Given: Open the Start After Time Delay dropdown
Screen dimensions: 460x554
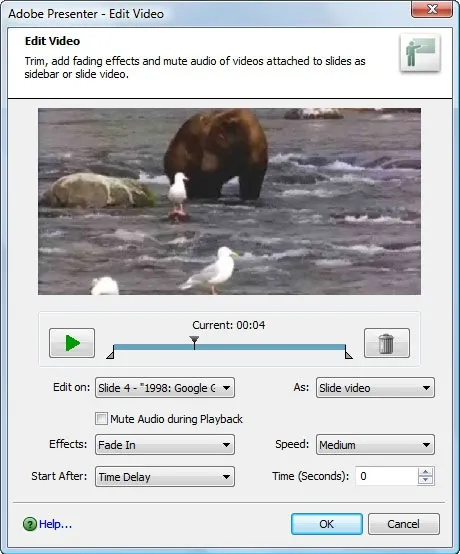Looking at the screenshot, I should 165,477.
